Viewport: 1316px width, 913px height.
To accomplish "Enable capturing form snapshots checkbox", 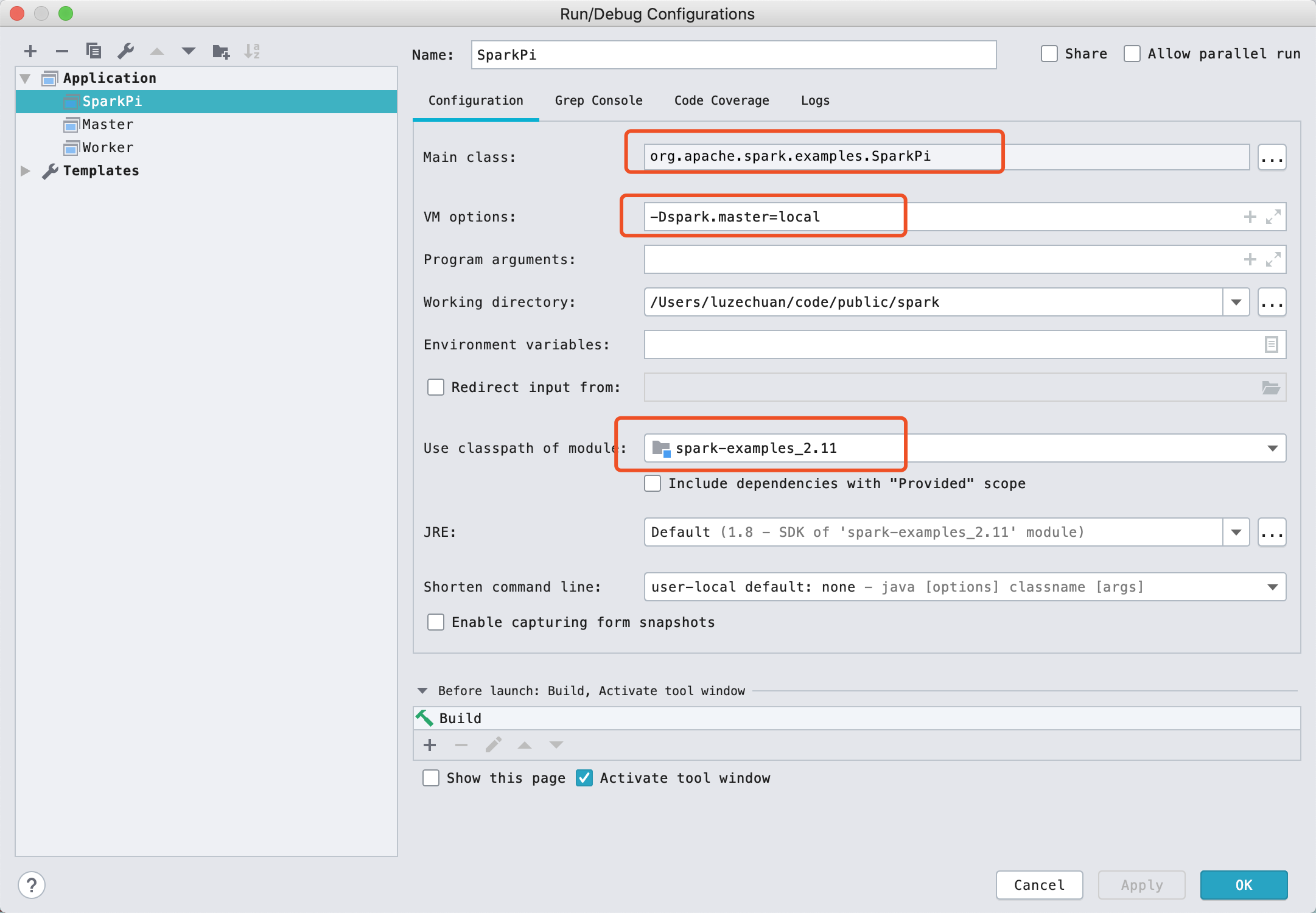I will [436, 622].
